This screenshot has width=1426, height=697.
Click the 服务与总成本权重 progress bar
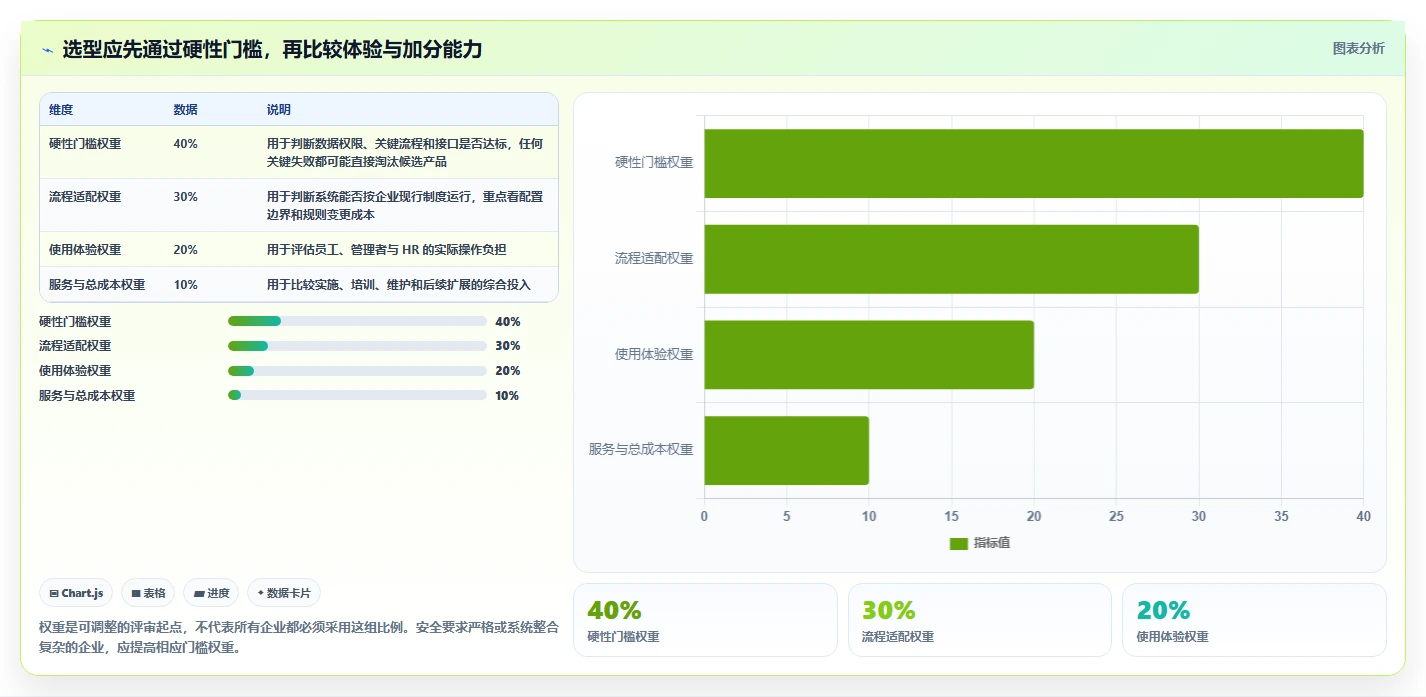(x=357, y=395)
